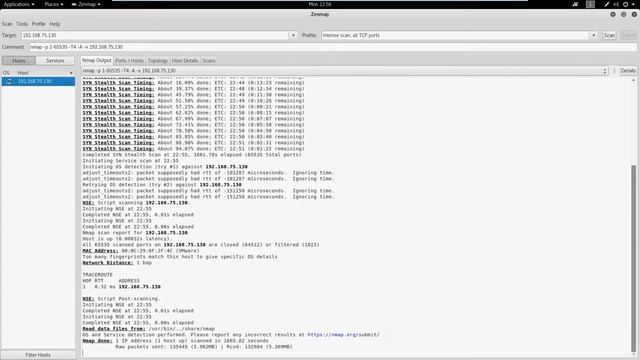Open the Tools menu
This screenshot has width=640, height=360.
point(22,24)
